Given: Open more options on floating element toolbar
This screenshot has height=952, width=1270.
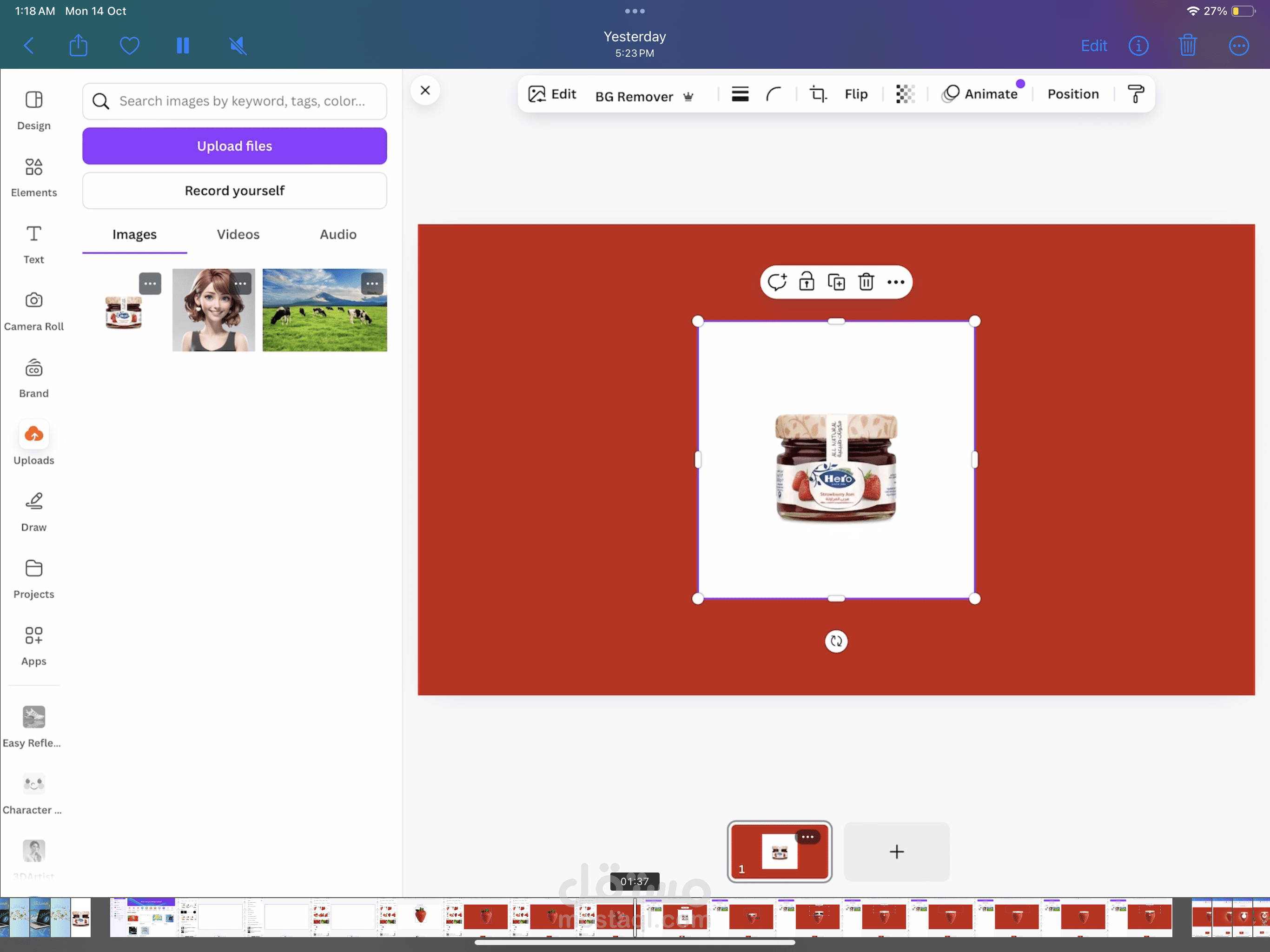Looking at the screenshot, I should [x=895, y=282].
